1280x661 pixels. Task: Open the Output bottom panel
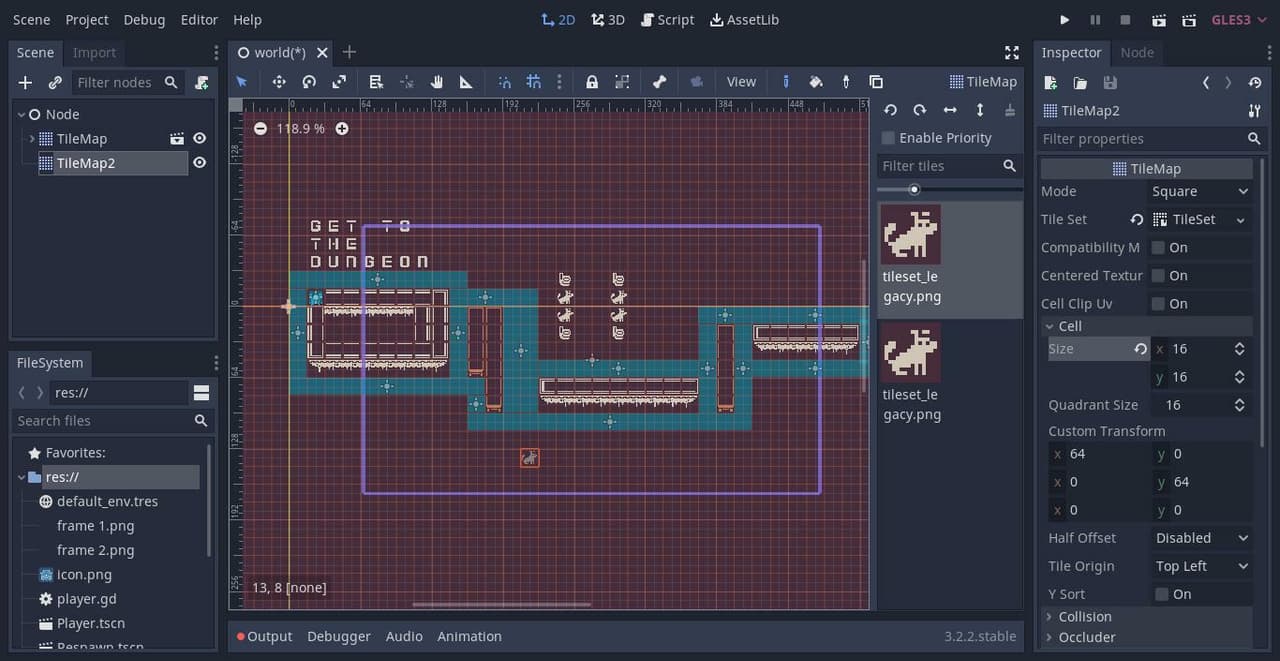pos(265,636)
